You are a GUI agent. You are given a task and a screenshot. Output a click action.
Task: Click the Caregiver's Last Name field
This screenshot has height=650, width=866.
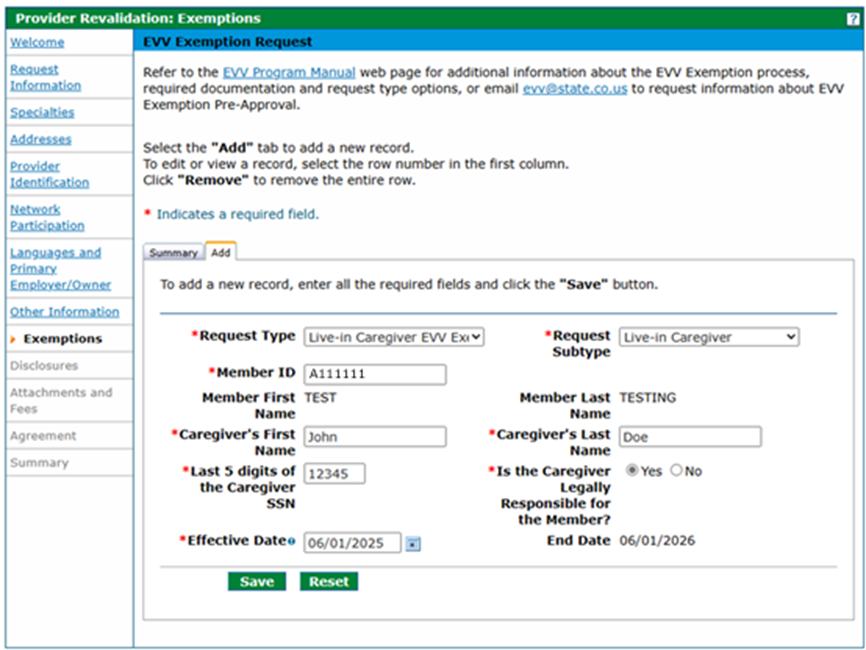pyautogui.click(x=690, y=436)
